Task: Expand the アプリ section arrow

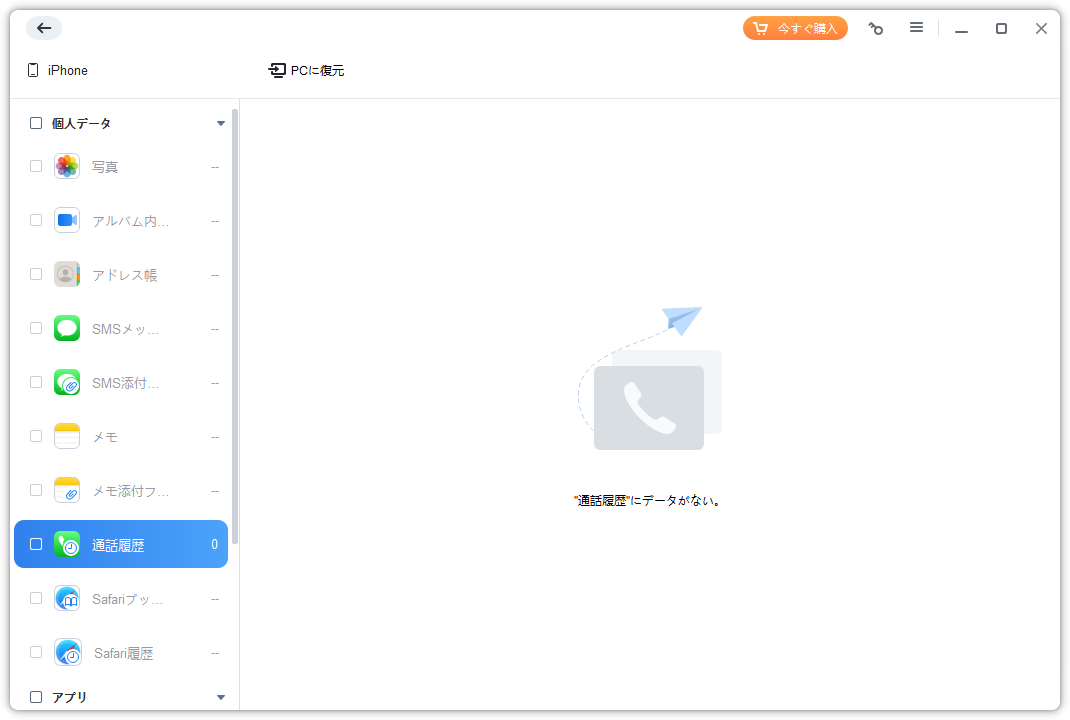Action: (221, 697)
